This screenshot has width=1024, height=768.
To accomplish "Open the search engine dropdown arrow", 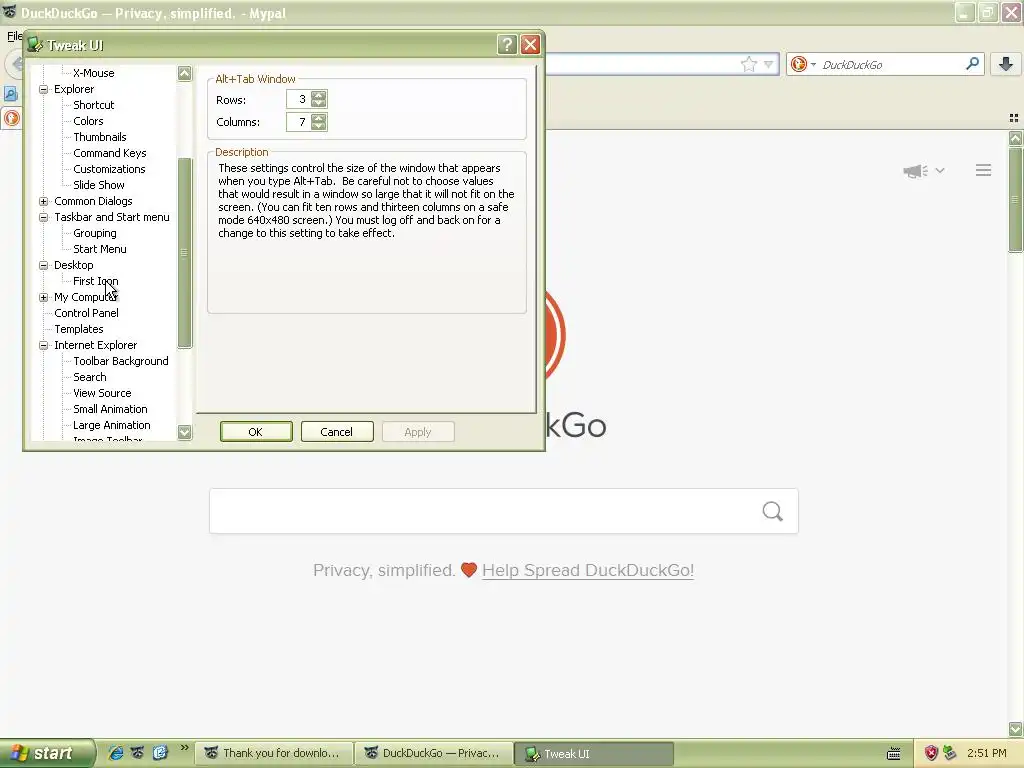I will [x=813, y=64].
